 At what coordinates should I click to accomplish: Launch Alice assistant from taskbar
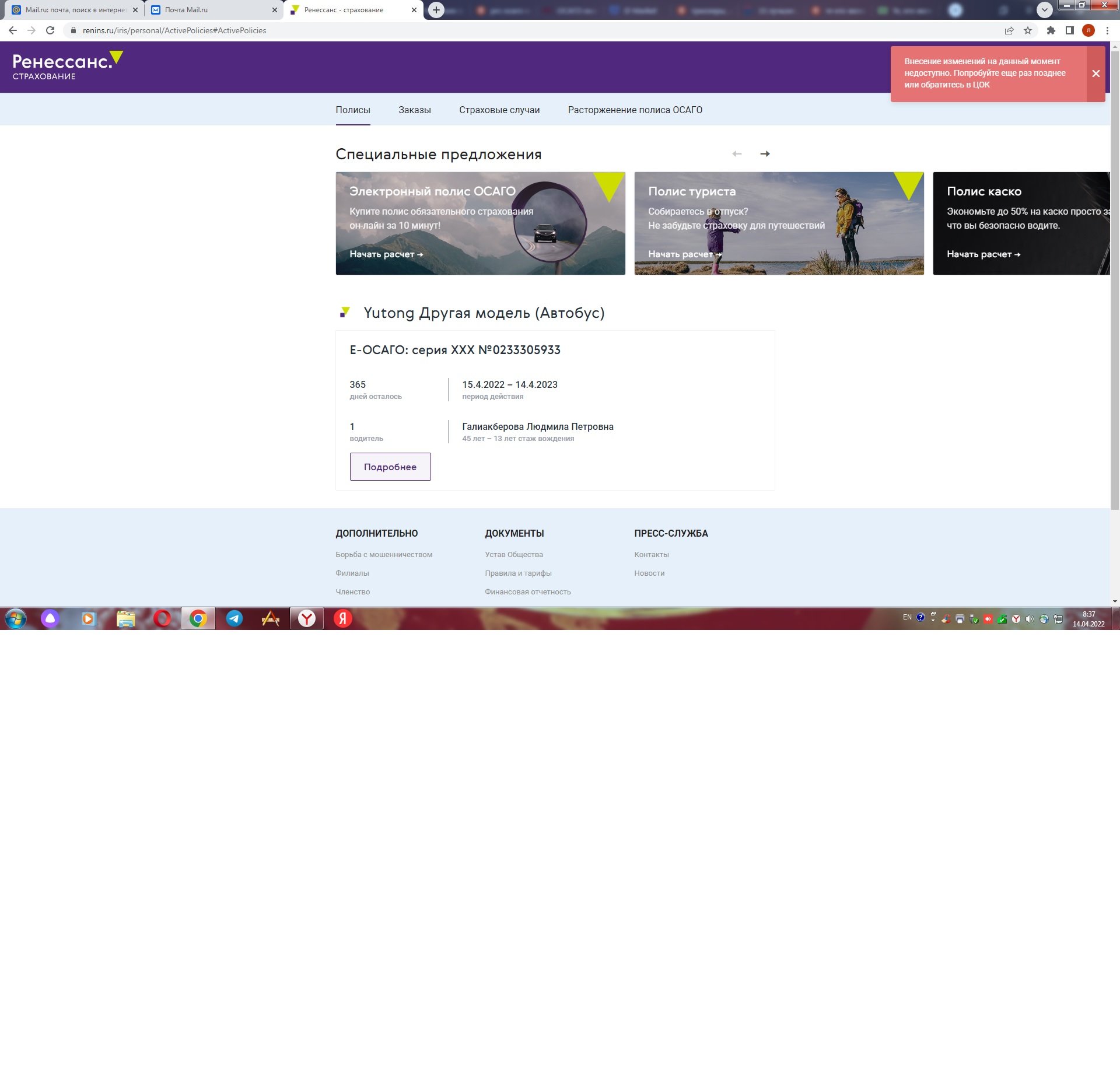click(50, 618)
